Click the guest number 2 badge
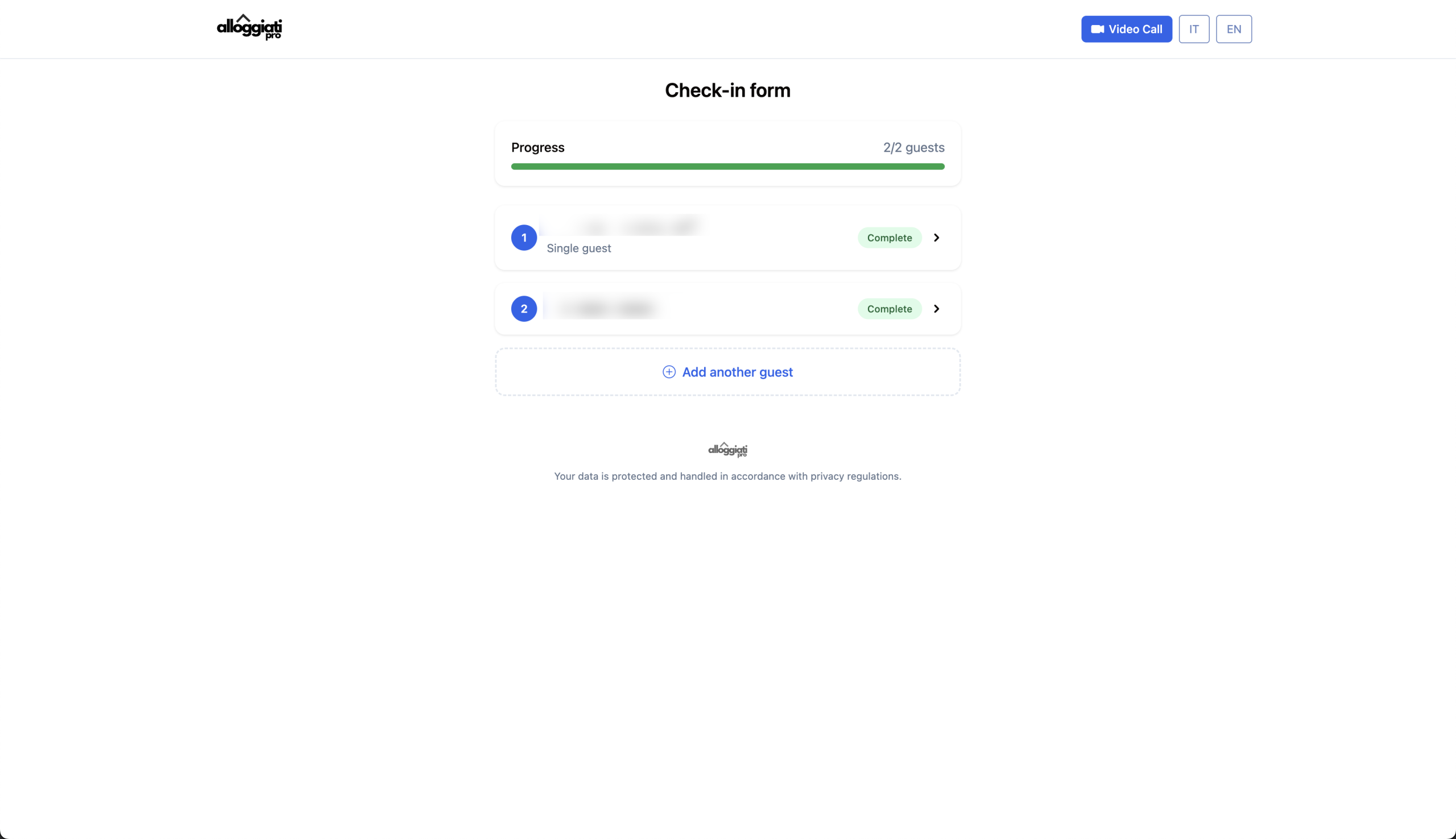The width and height of the screenshot is (1456, 839). point(523,309)
